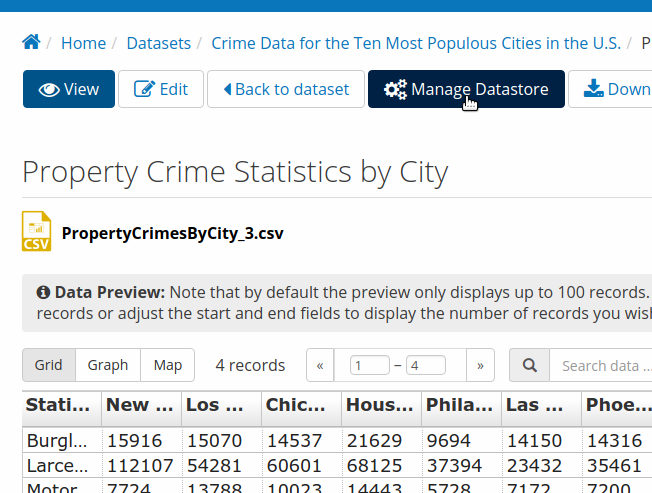652x493 pixels.
Task: Click the magnifier search icon
Action: [529, 365]
